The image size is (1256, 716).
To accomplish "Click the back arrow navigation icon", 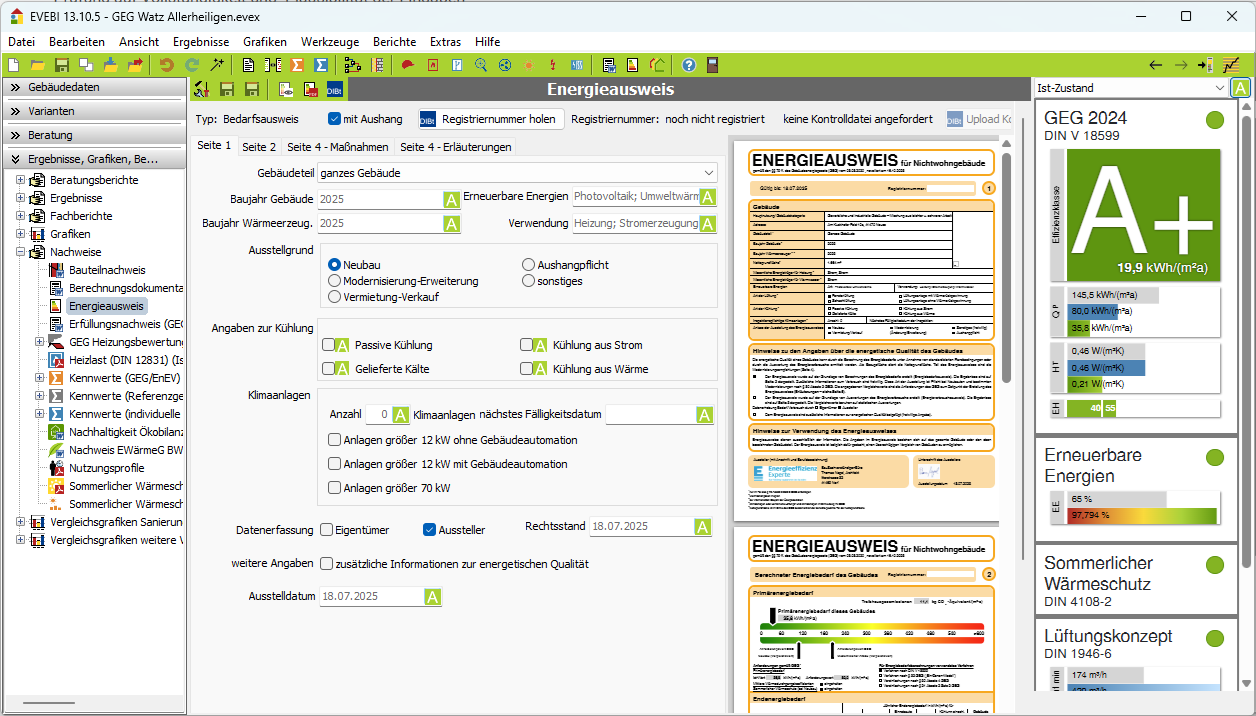I will (x=1156, y=65).
